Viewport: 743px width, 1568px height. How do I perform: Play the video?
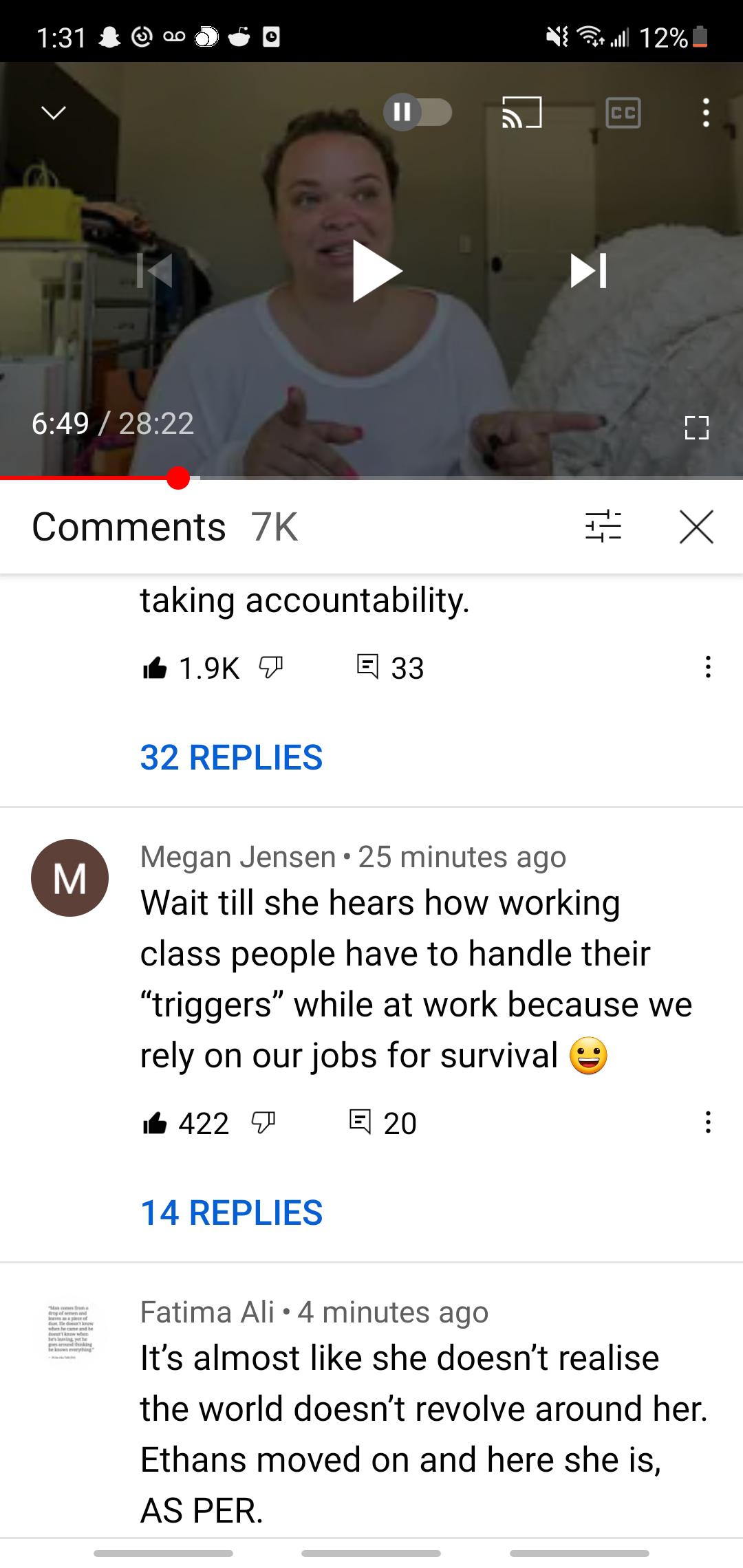[x=376, y=271]
